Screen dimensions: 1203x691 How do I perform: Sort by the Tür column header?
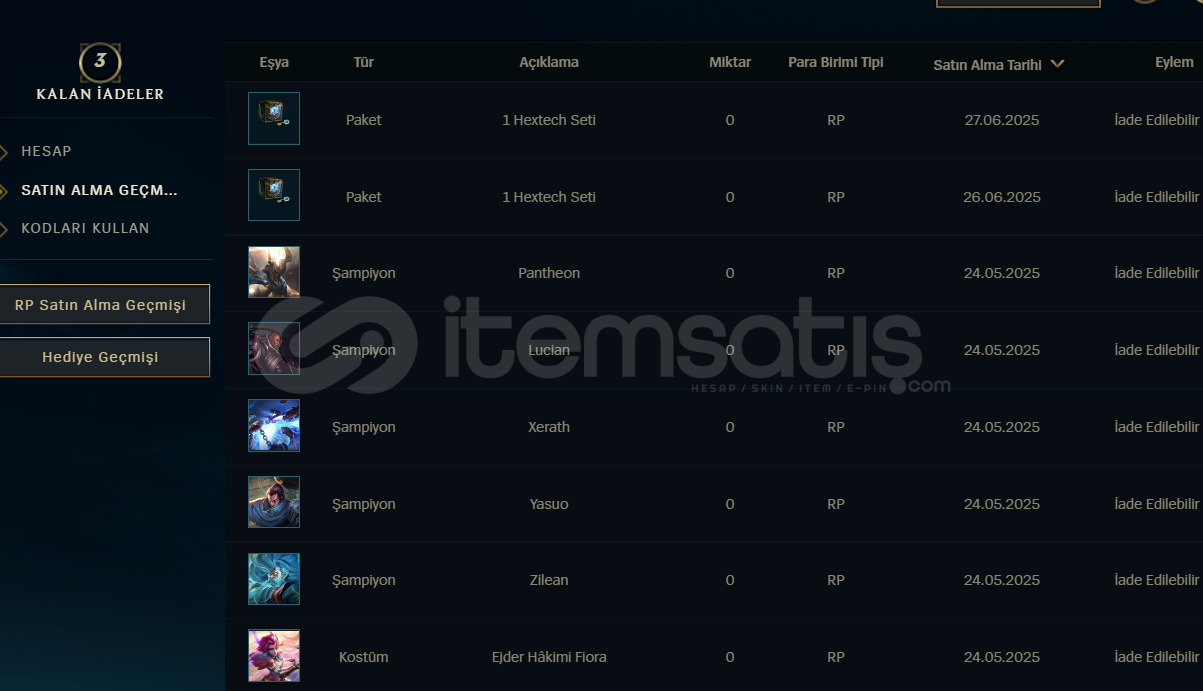364,62
